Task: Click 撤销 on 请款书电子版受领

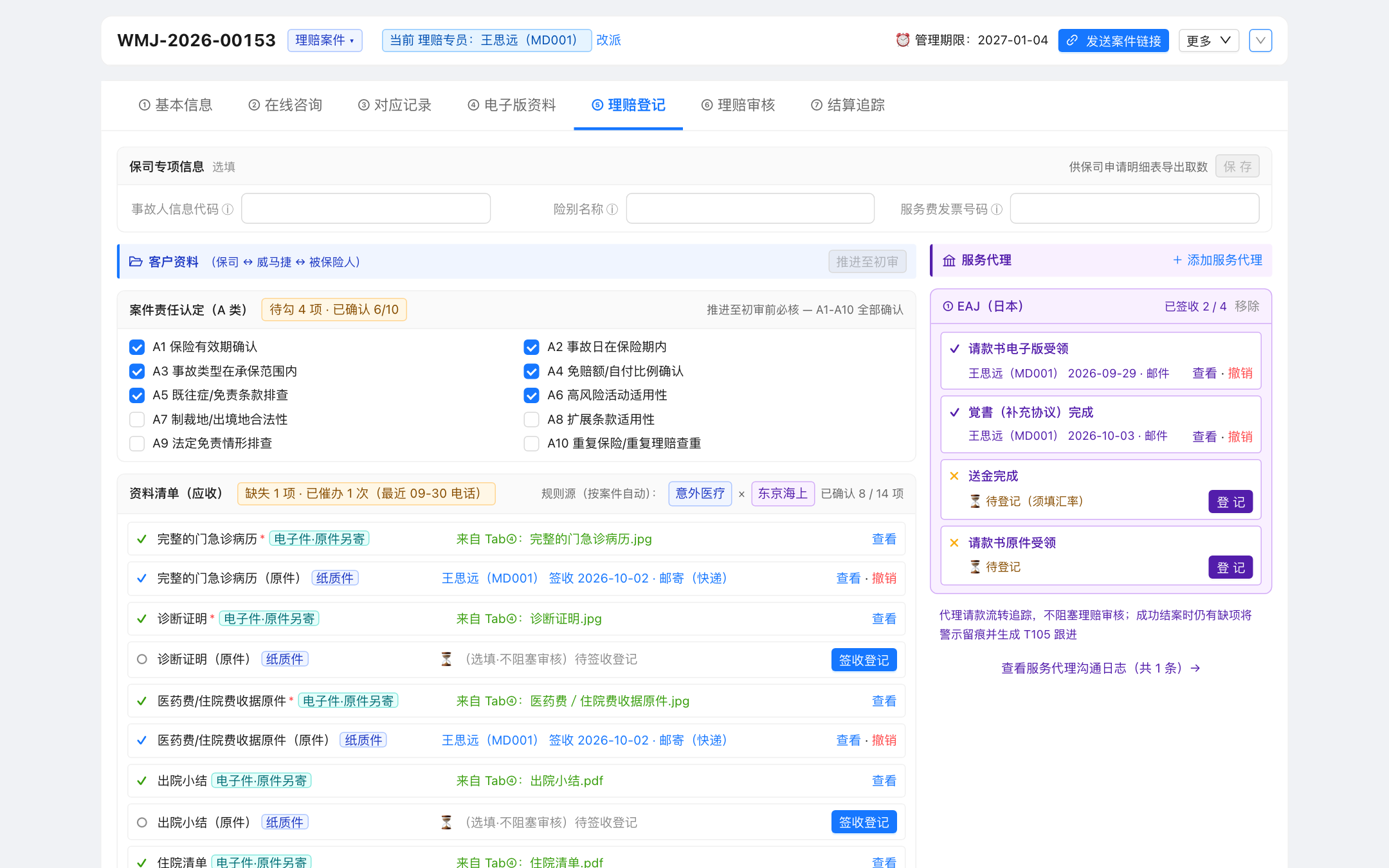Action: tap(1240, 373)
